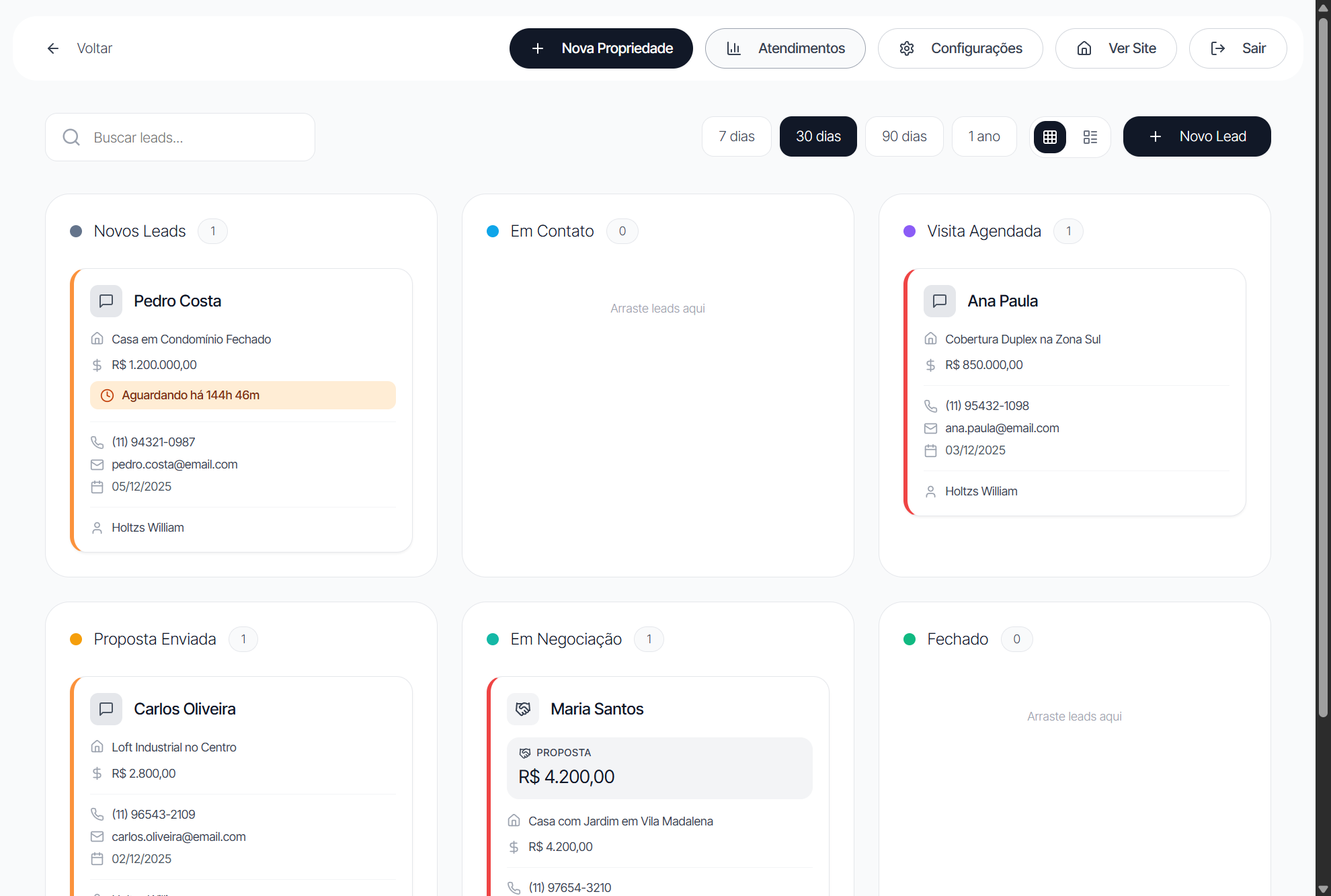Click the calendar icon next to 05/12/2025

point(97,487)
